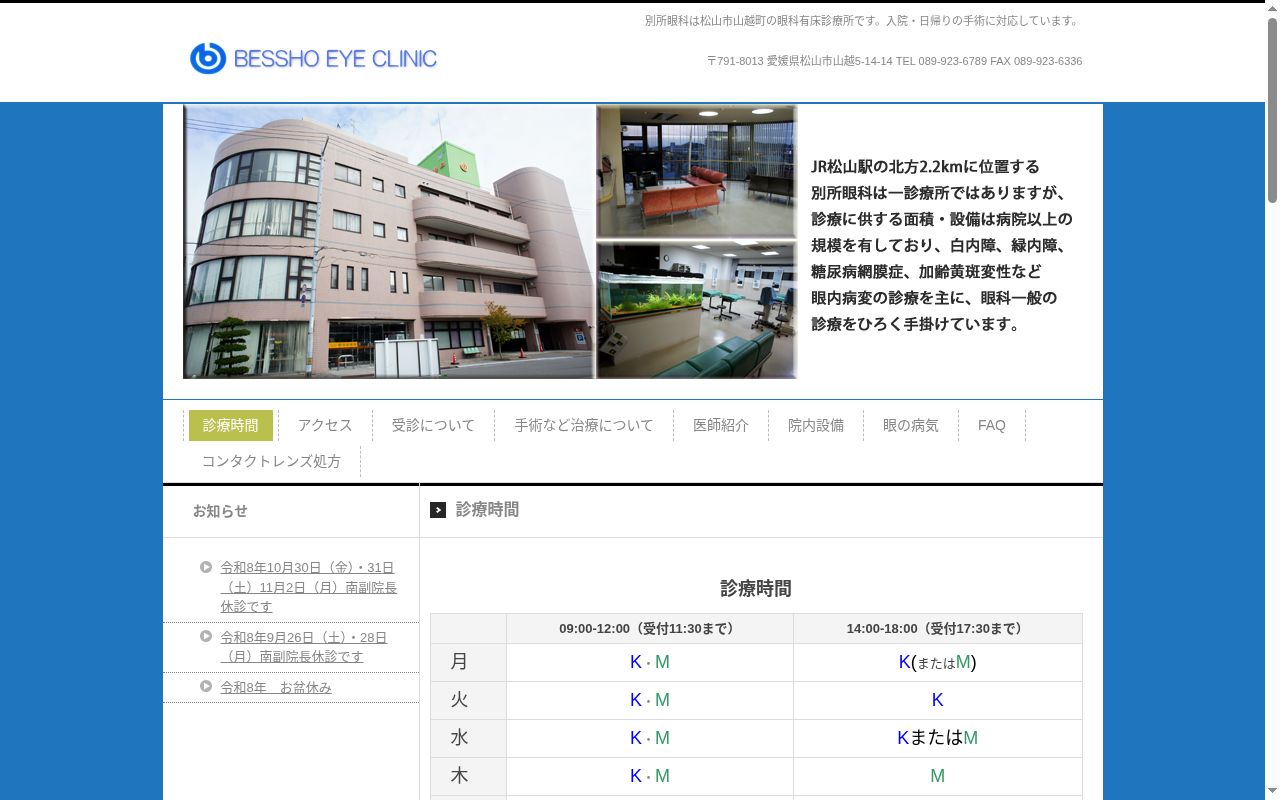
Task: Open 手術など治療について menu item
Action: (584, 425)
